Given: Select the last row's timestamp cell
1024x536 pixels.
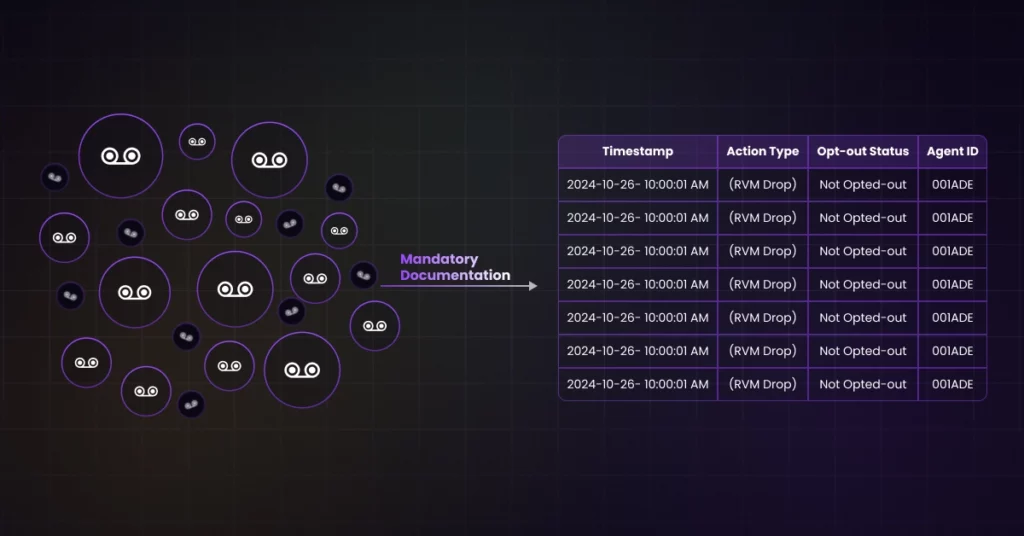Looking at the screenshot, I should 637,385.
